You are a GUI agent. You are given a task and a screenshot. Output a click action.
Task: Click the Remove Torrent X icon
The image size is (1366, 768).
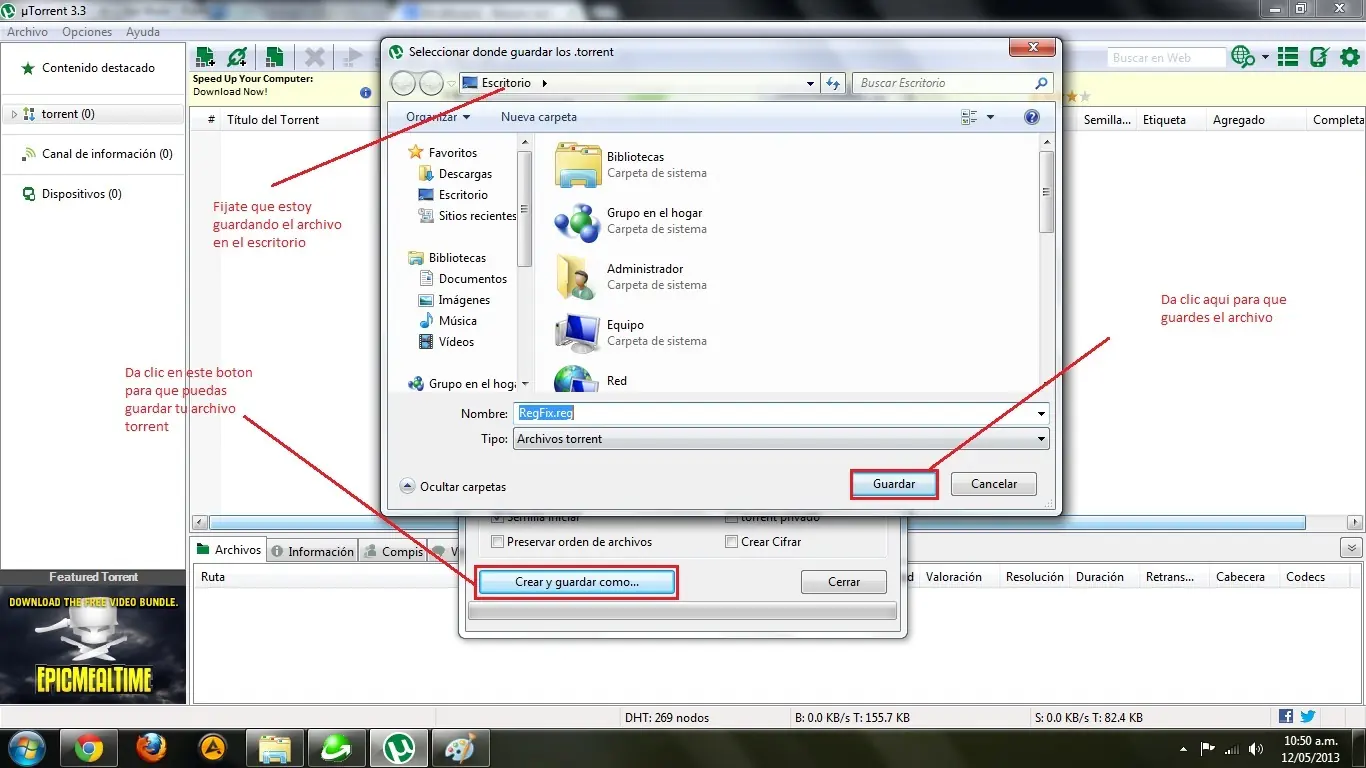pos(314,57)
